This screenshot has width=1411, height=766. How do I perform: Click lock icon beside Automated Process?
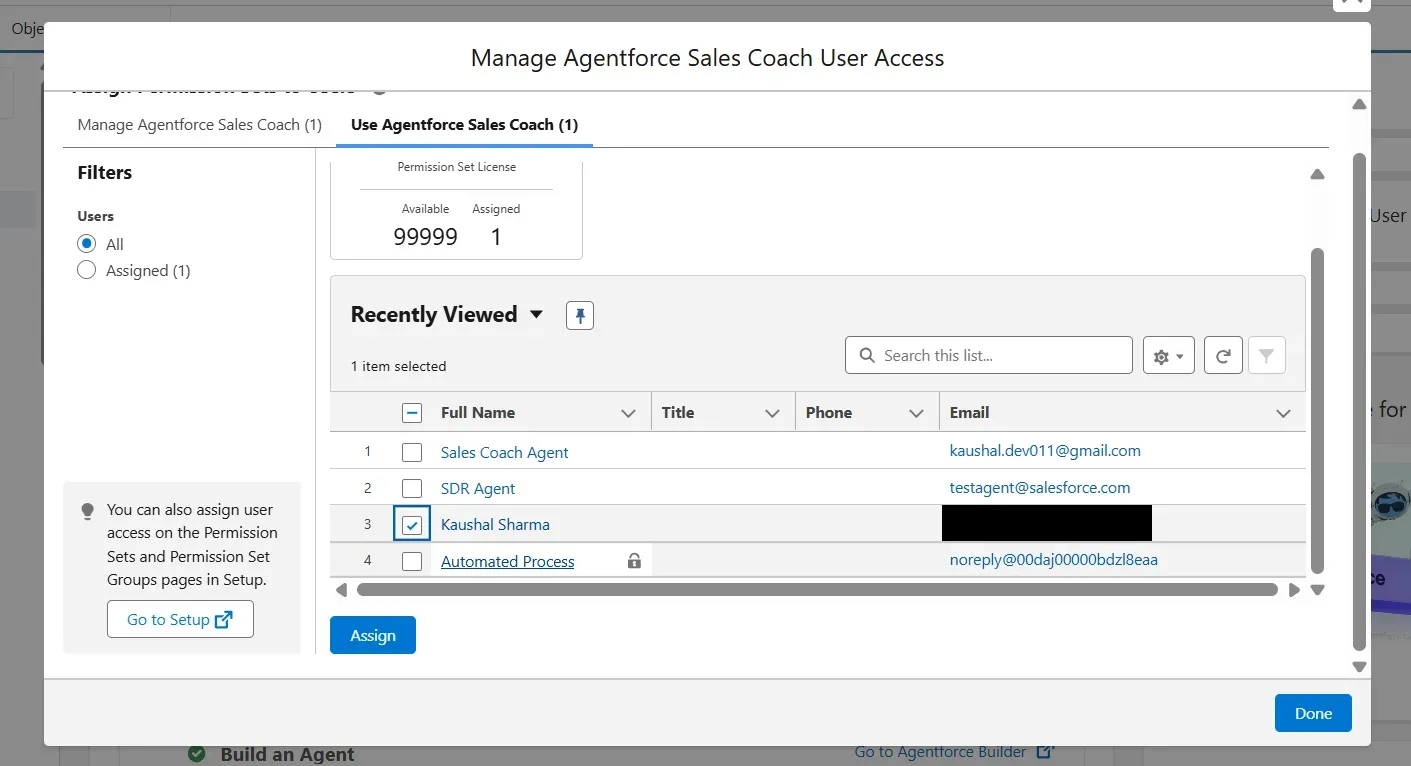pyautogui.click(x=634, y=561)
